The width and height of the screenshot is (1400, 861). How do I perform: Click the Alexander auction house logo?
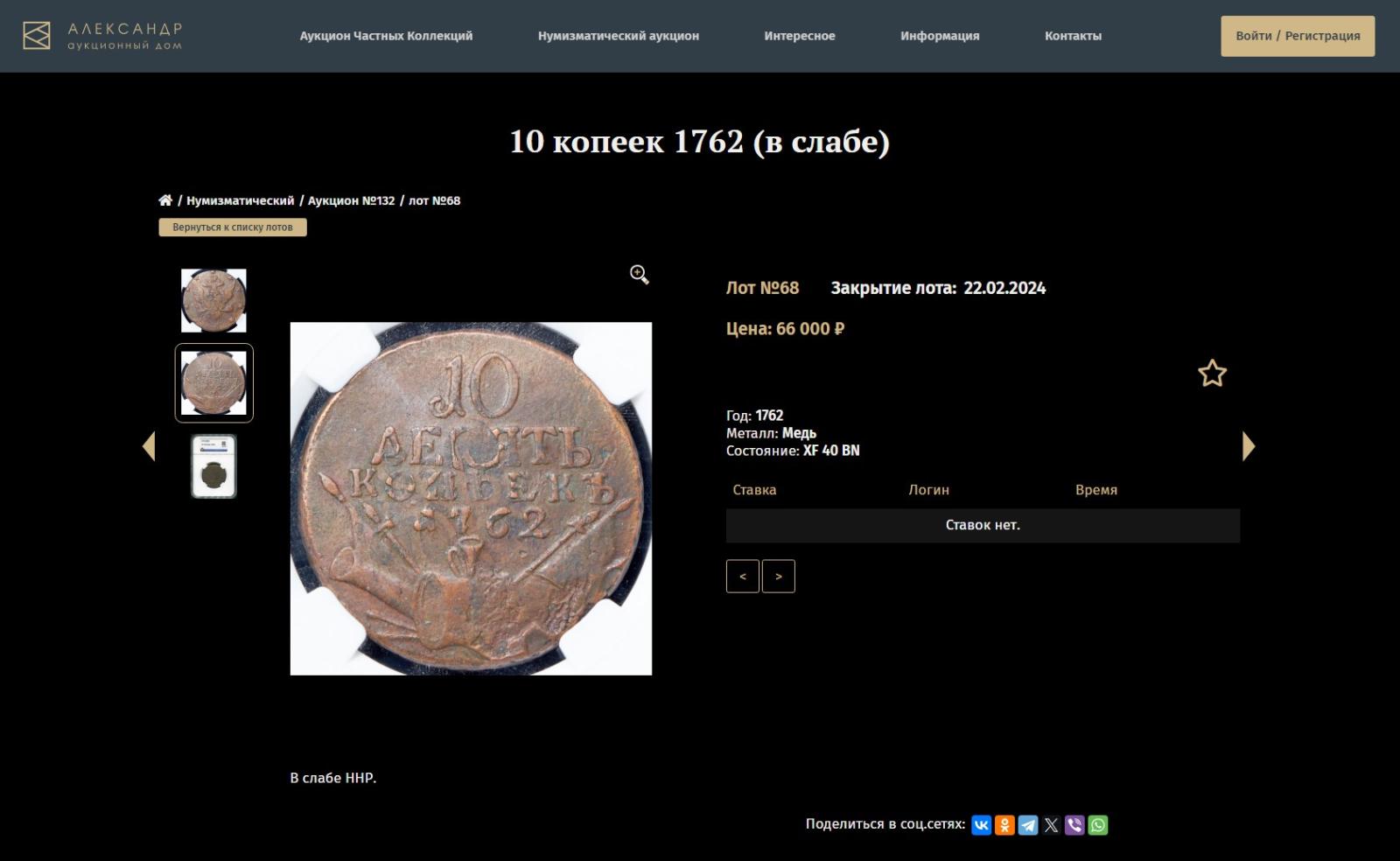[x=102, y=36]
